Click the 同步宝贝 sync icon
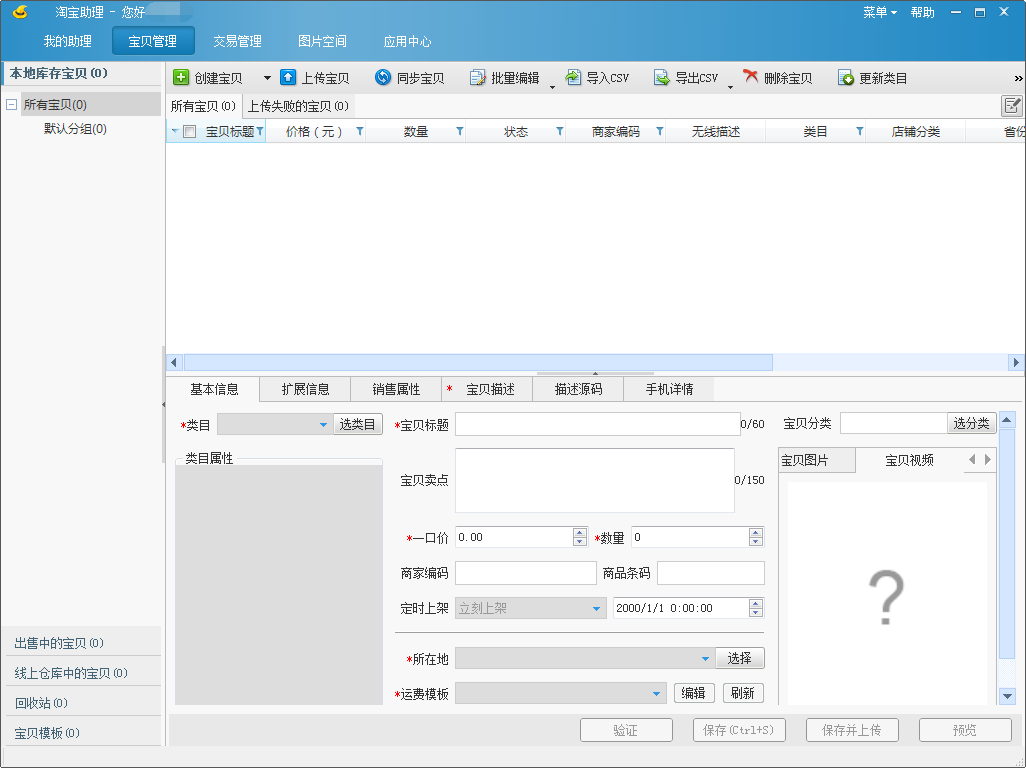Screen dimensions: 1026x768 click(383, 78)
